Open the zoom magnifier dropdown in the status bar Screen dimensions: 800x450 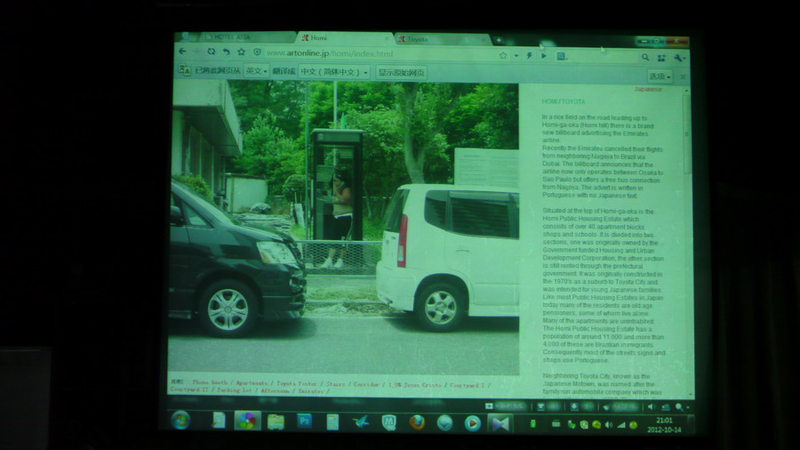(x=682, y=407)
